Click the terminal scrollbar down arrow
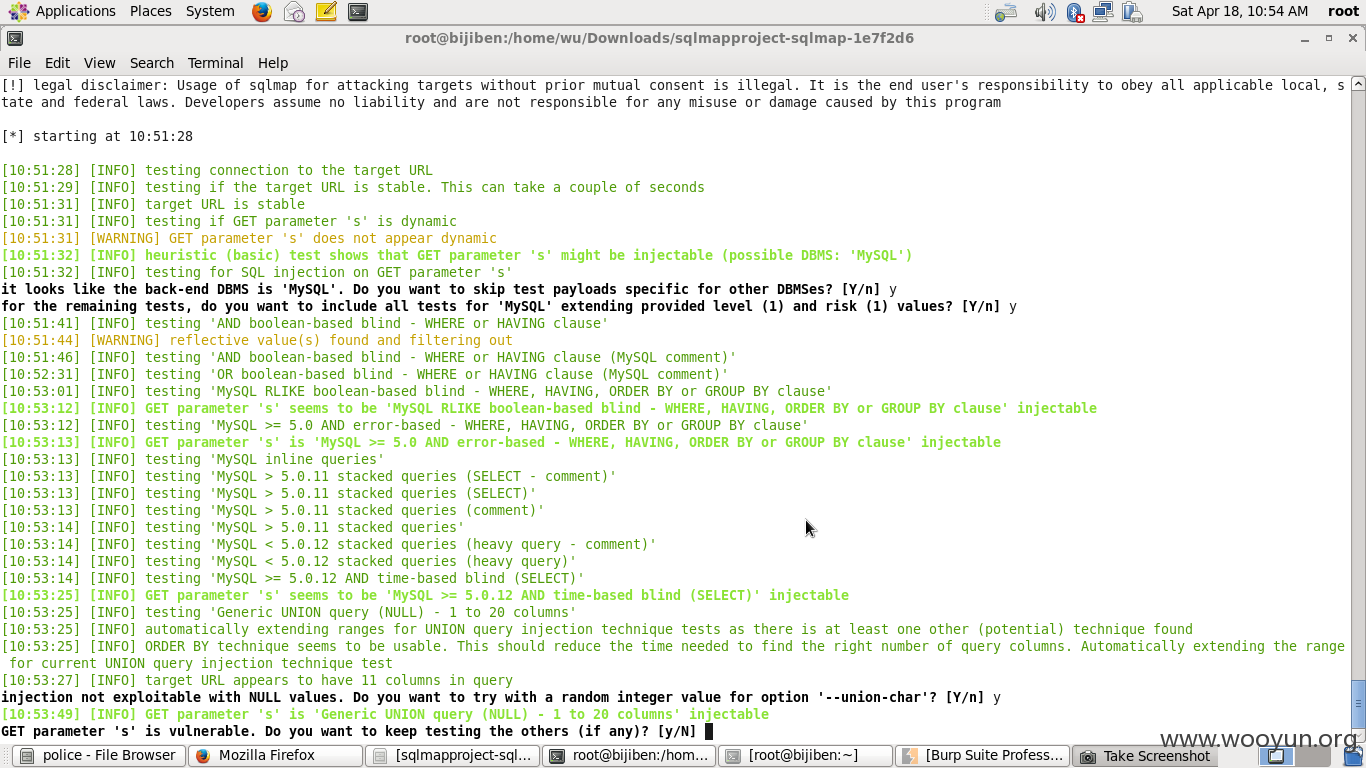 click(x=1358, y=734)
